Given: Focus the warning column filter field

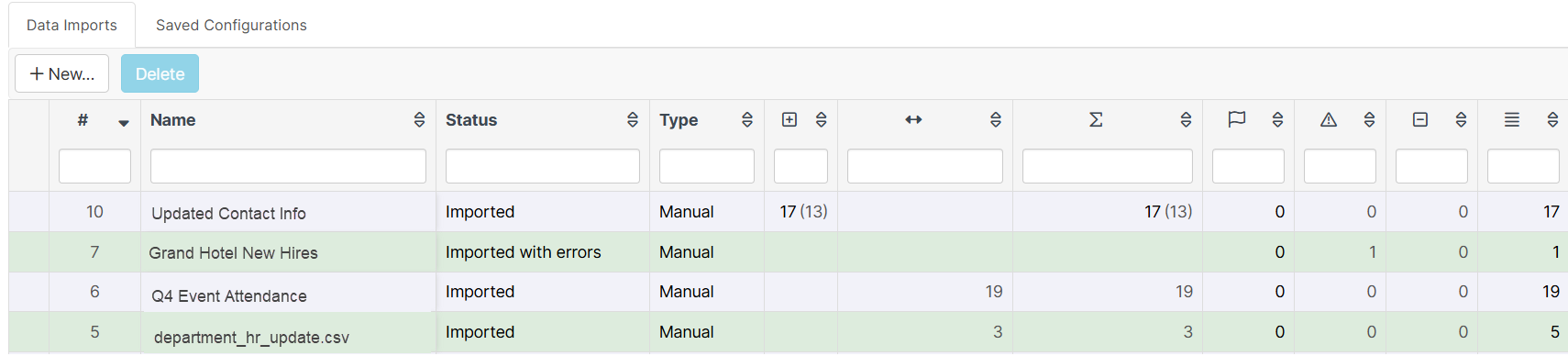Looking at the screenshot, I should [x=1340, y=166].
